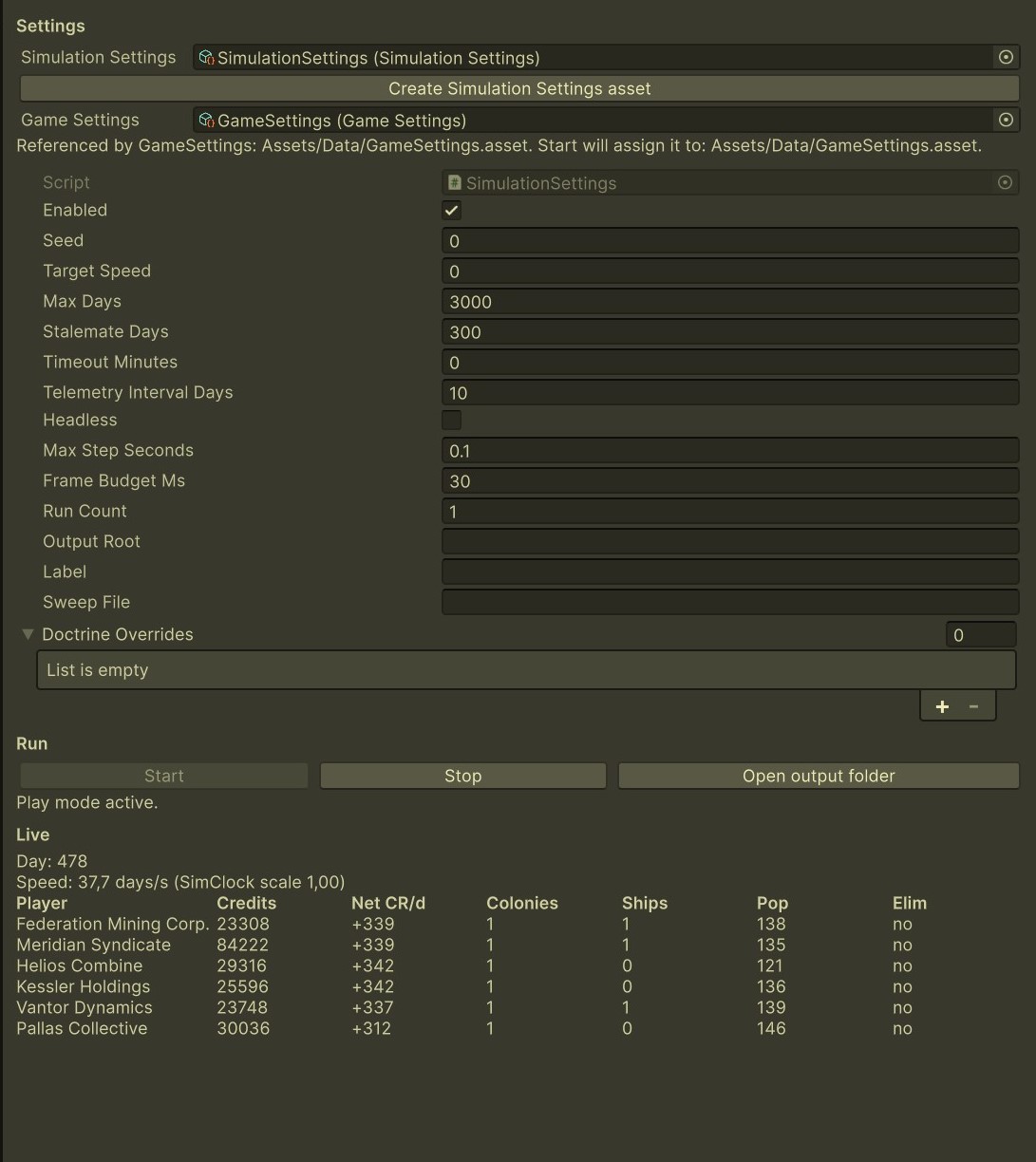Click the Stop button
The width and height of the screenshot is (1036, 1162).
[462, 776]
